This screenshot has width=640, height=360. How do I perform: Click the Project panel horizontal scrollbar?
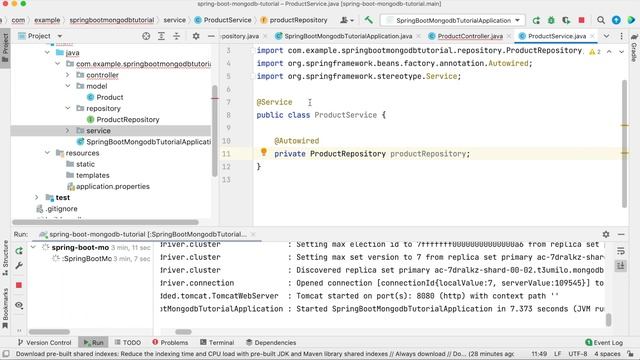coord(105,222)
